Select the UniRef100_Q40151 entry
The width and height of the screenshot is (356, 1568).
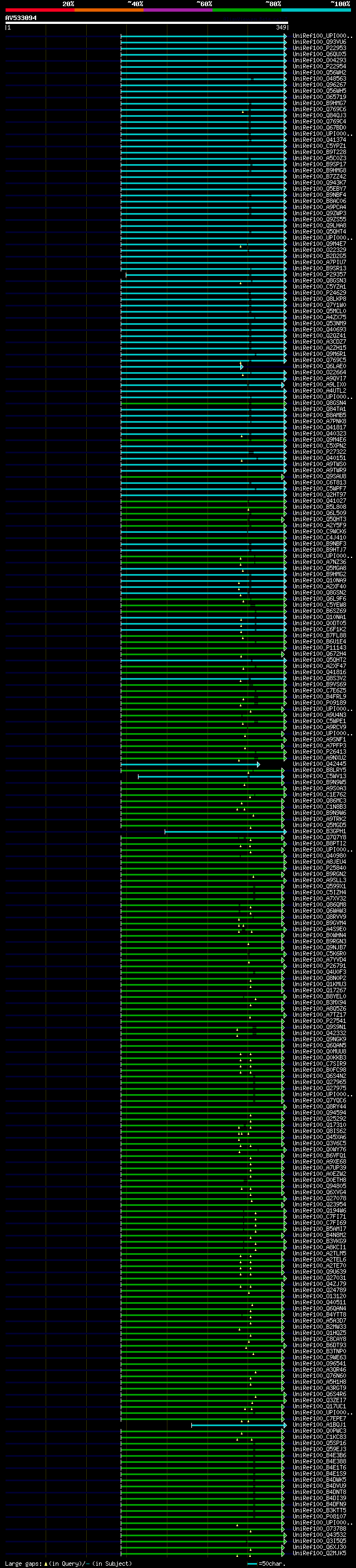(319, 458)
